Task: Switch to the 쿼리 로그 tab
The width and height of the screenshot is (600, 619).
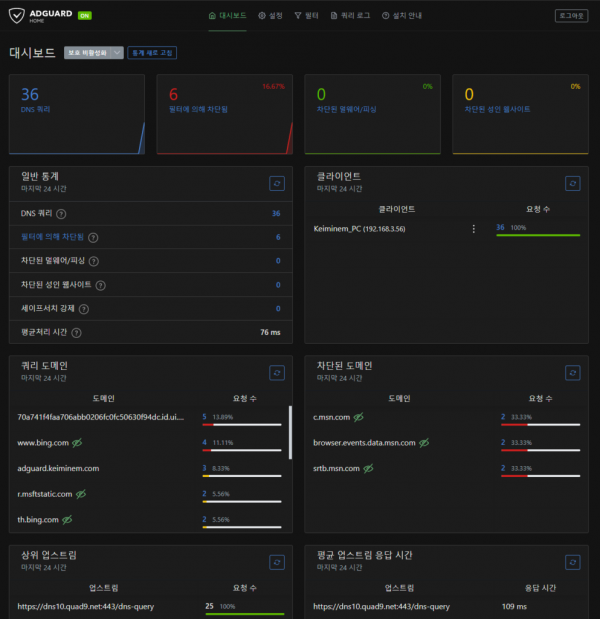Action: (351, 16)
